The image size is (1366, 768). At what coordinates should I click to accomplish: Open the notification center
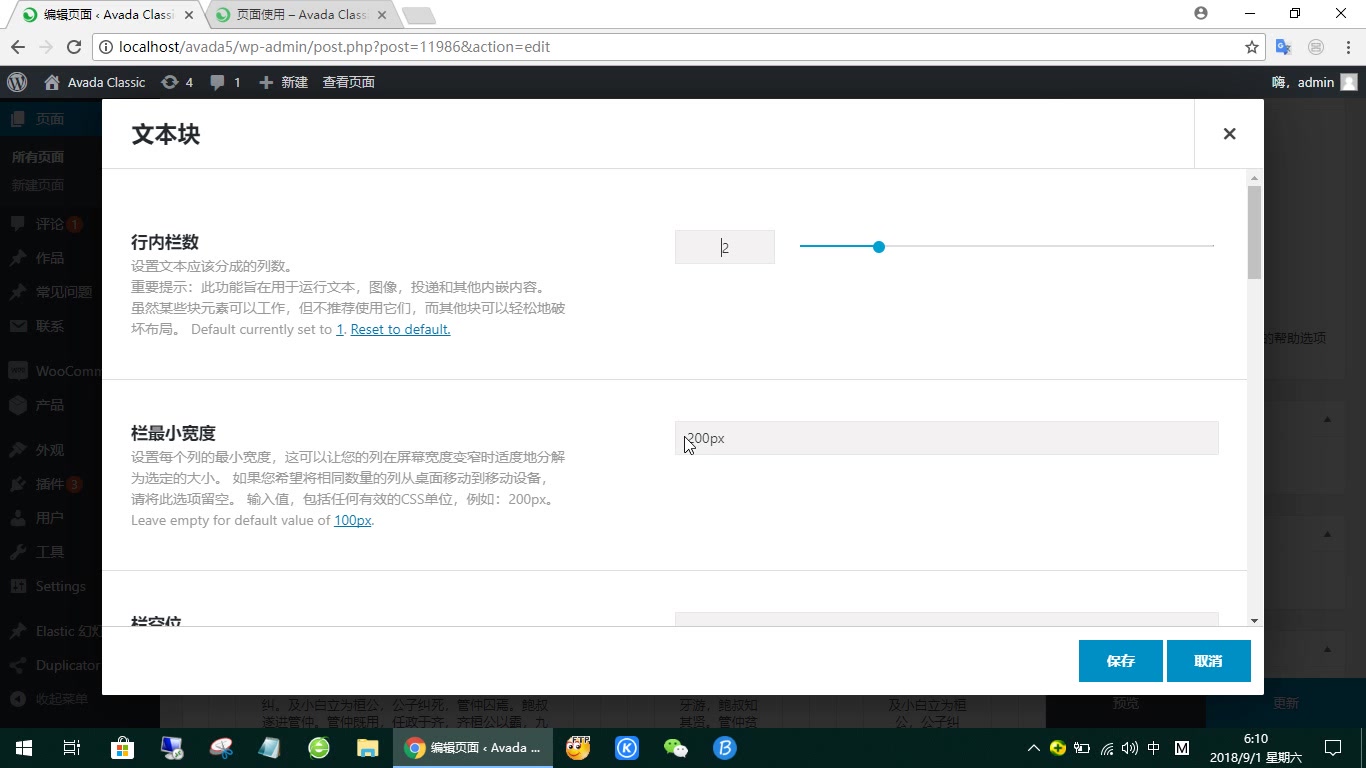[x=1333, y=747]
